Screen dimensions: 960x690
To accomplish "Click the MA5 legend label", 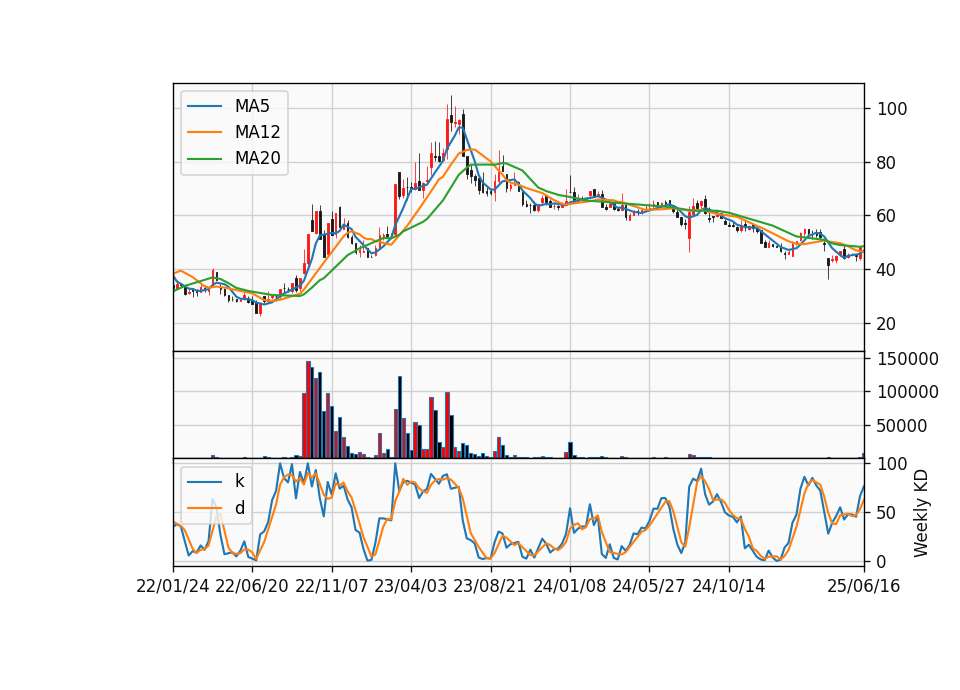I will 252,106.
